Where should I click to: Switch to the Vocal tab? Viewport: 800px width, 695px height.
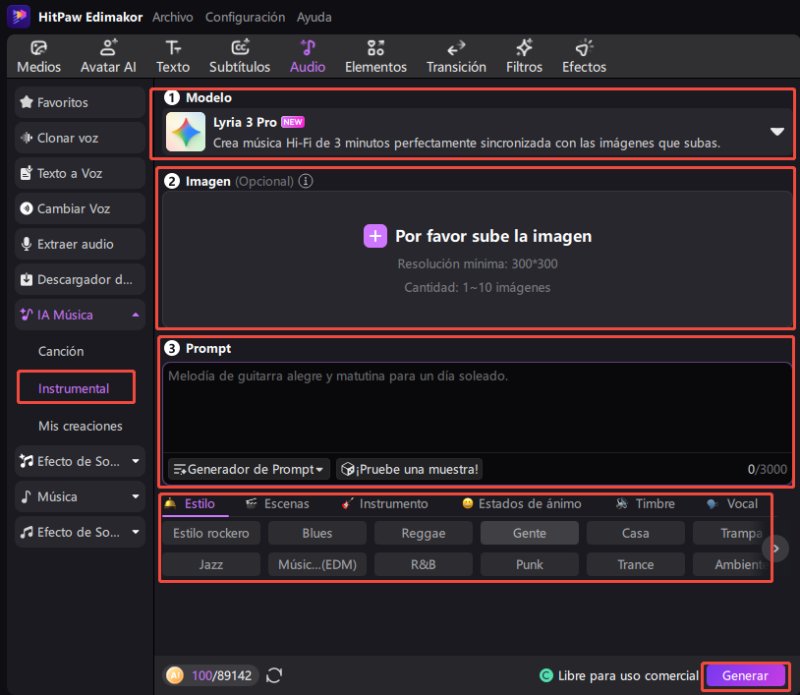tap(733, 504)
